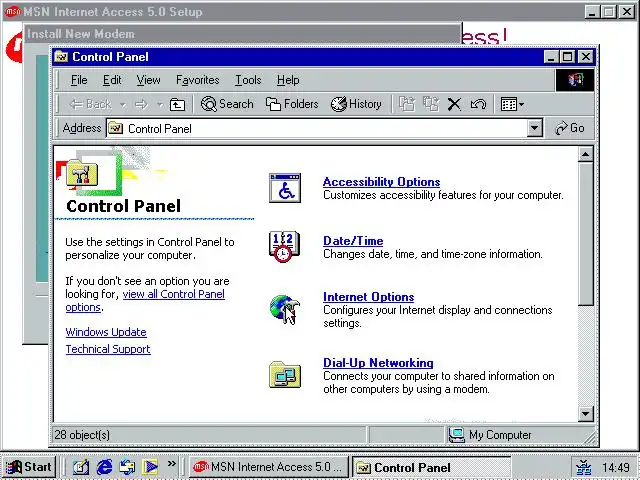Screen dimensions: 640x480
Task: Open the File menu
Action: pyautogui.click(x=79, y=80)
